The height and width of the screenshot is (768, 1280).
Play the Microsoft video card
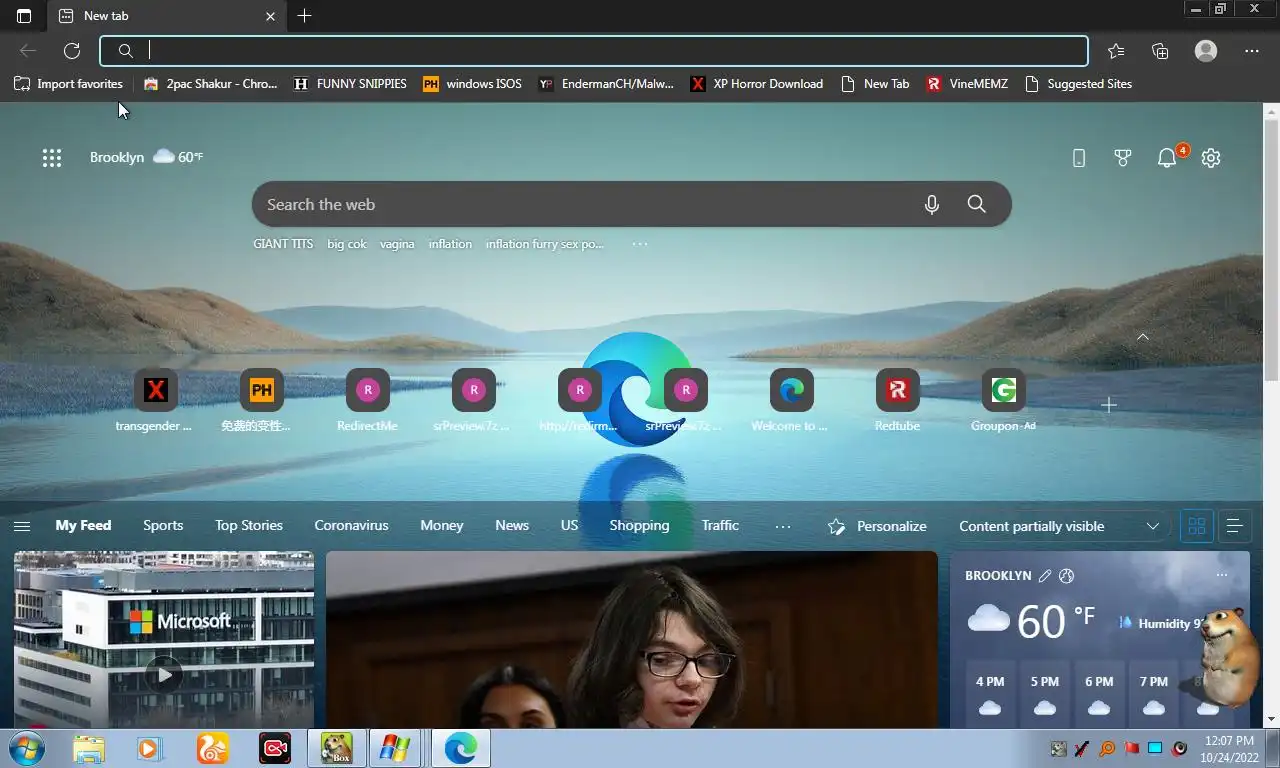(164, 674)
